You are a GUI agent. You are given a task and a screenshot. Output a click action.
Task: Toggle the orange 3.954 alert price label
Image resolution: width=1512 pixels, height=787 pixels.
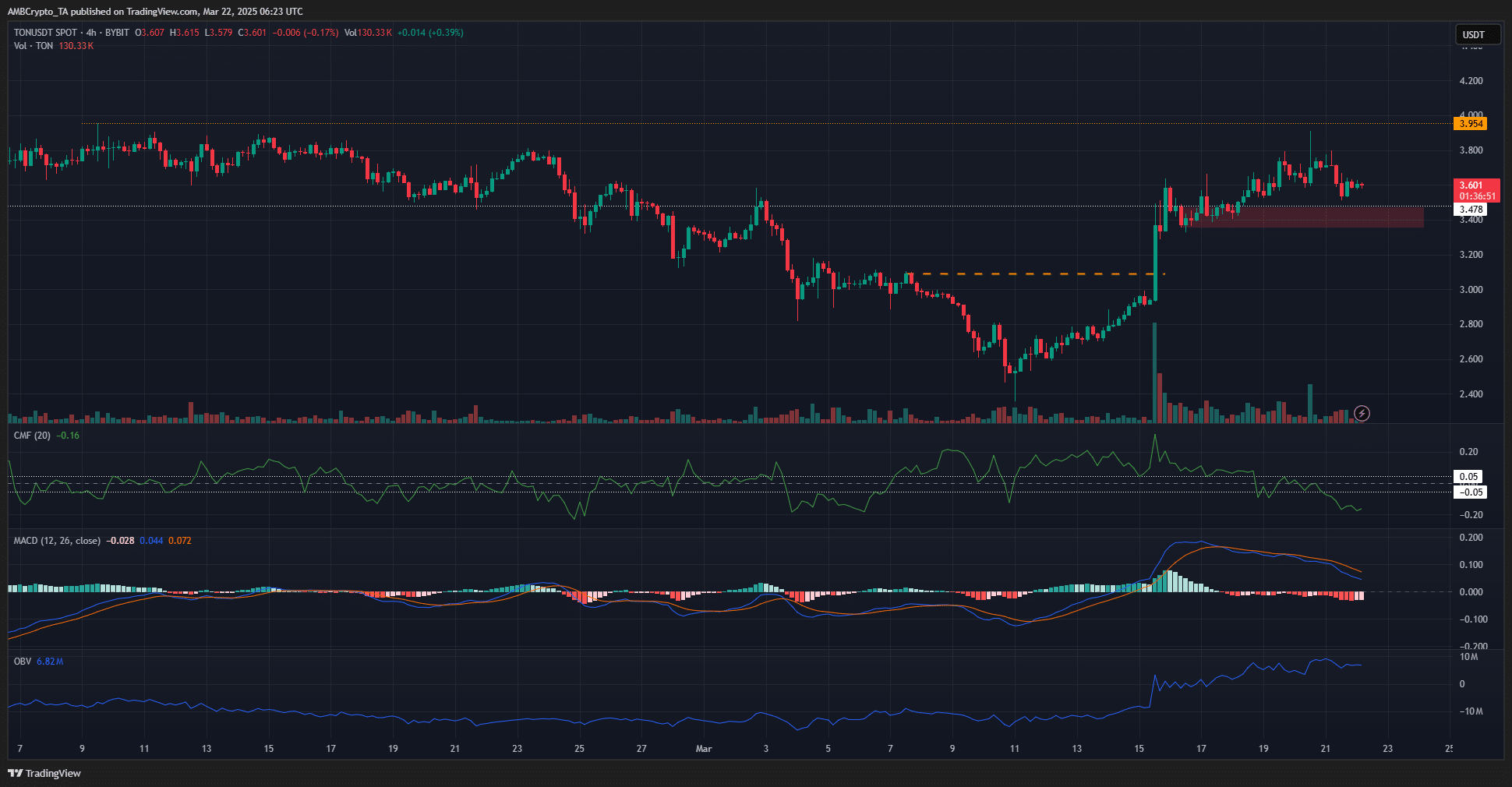tap(1471, 123)
